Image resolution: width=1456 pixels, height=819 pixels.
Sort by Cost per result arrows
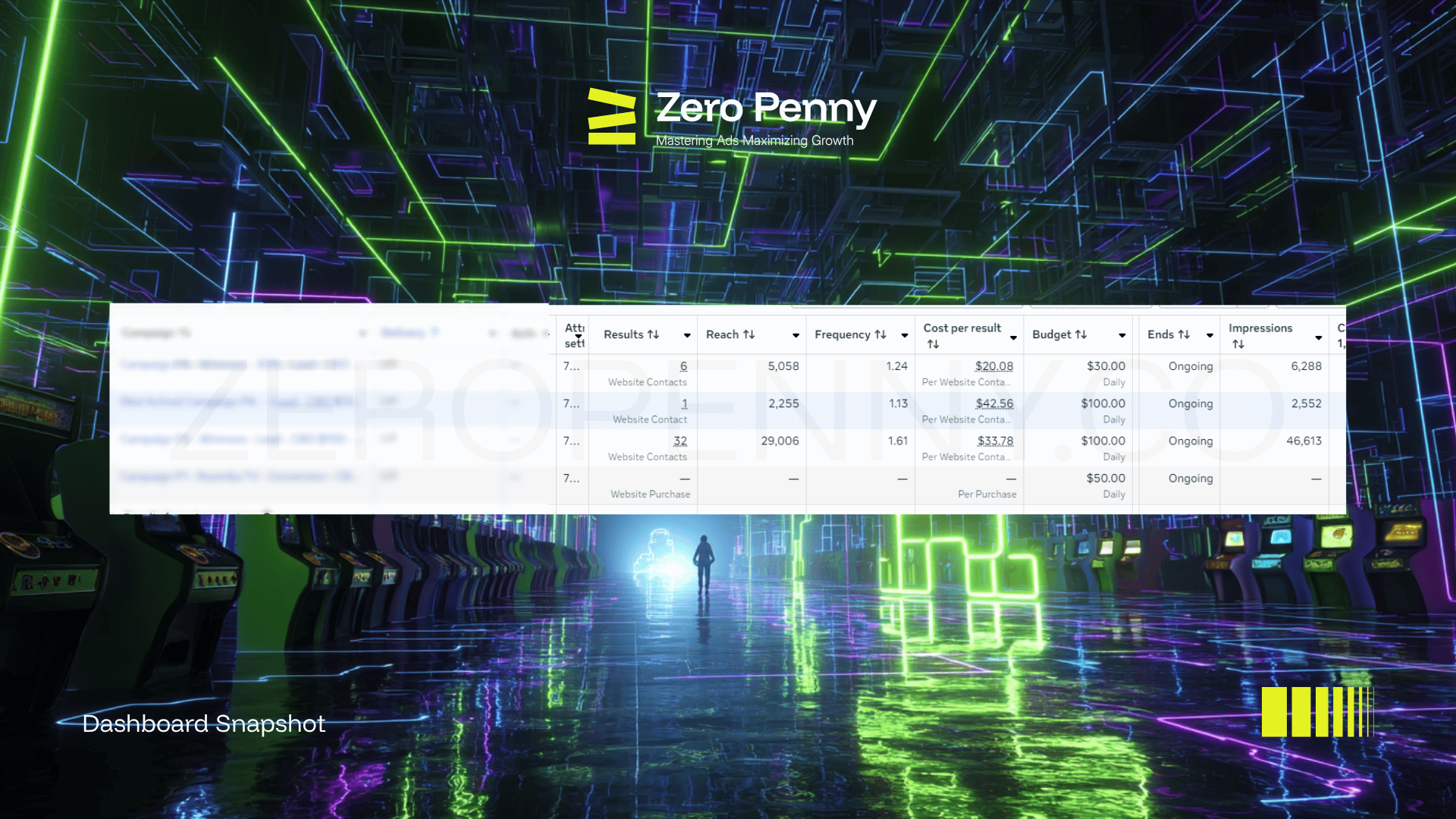click(x=933, y=344)
